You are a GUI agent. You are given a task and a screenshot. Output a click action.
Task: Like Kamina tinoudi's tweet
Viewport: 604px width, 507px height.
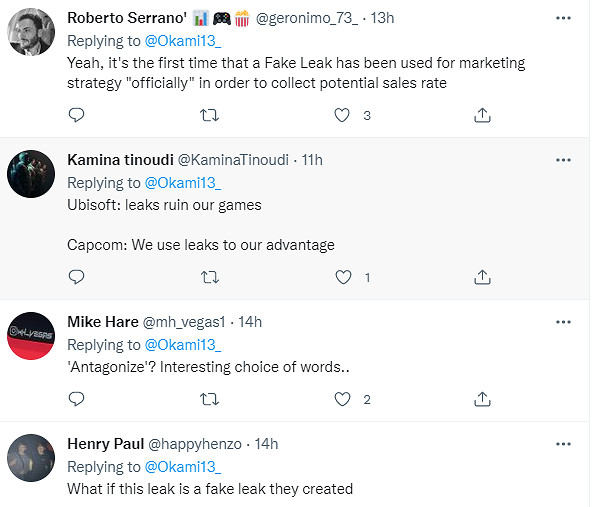coord(343,277)
